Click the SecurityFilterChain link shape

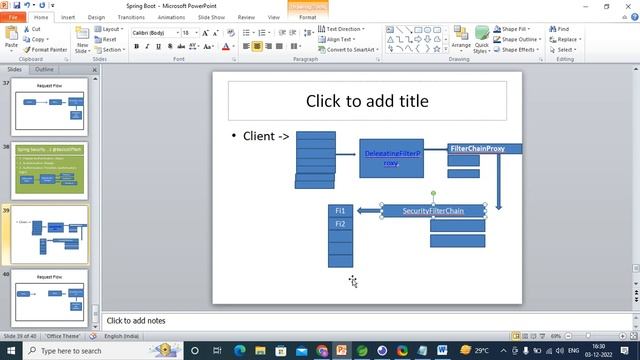click(x=433, y=211)
